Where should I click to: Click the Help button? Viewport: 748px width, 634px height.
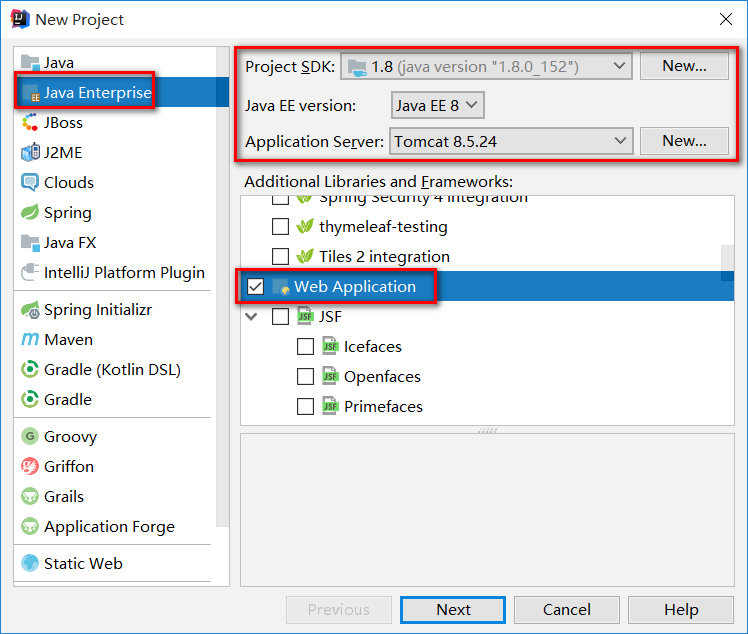[681, 610]
